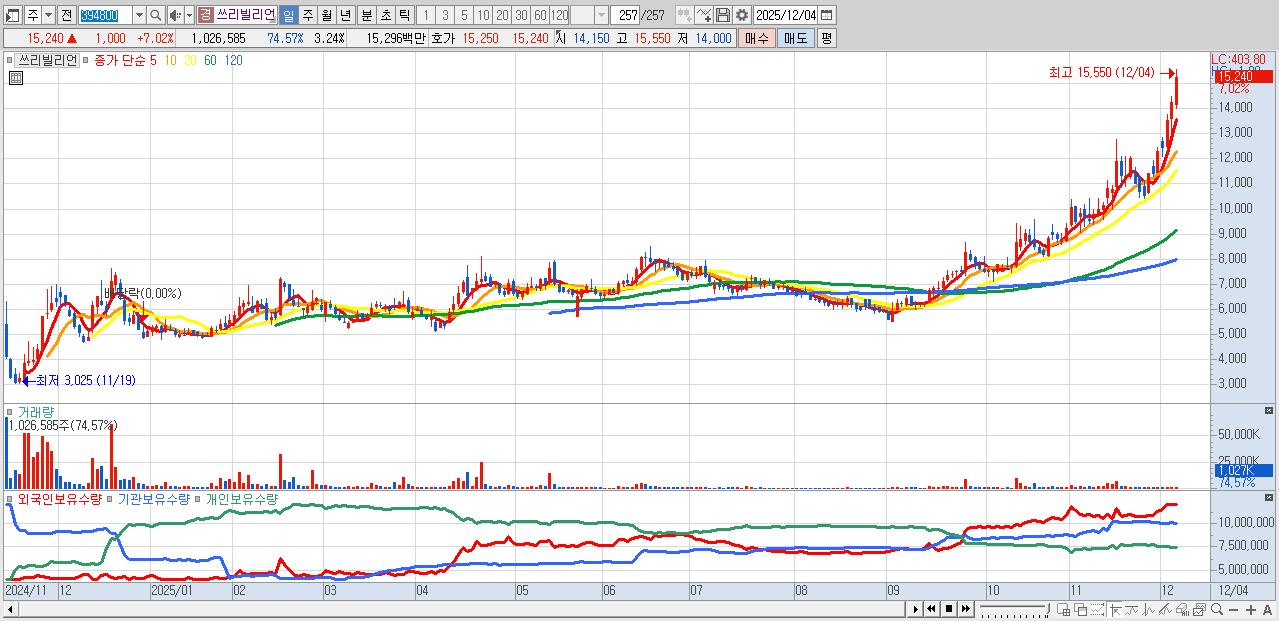Select the blue 120 moving average label

233,60
